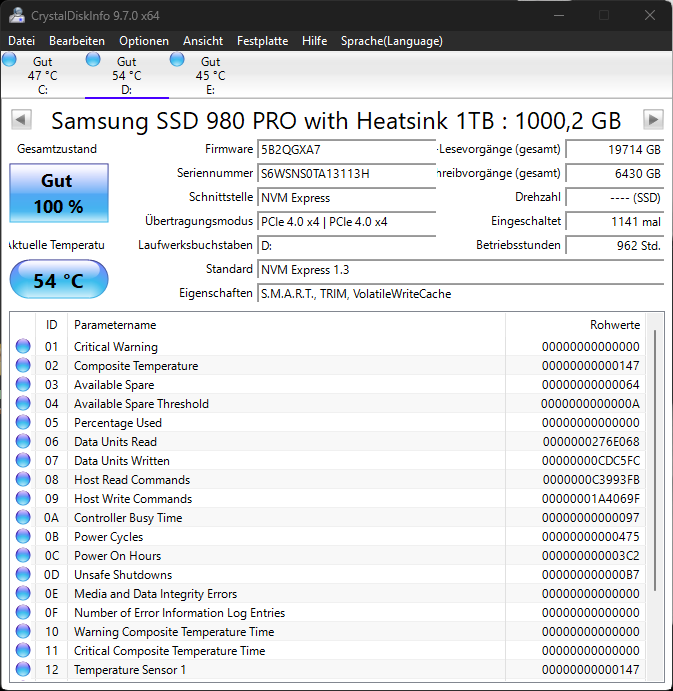Click the status icon for Unsafe Shutdowns
673x691 pixels.
tap(23, 574)
